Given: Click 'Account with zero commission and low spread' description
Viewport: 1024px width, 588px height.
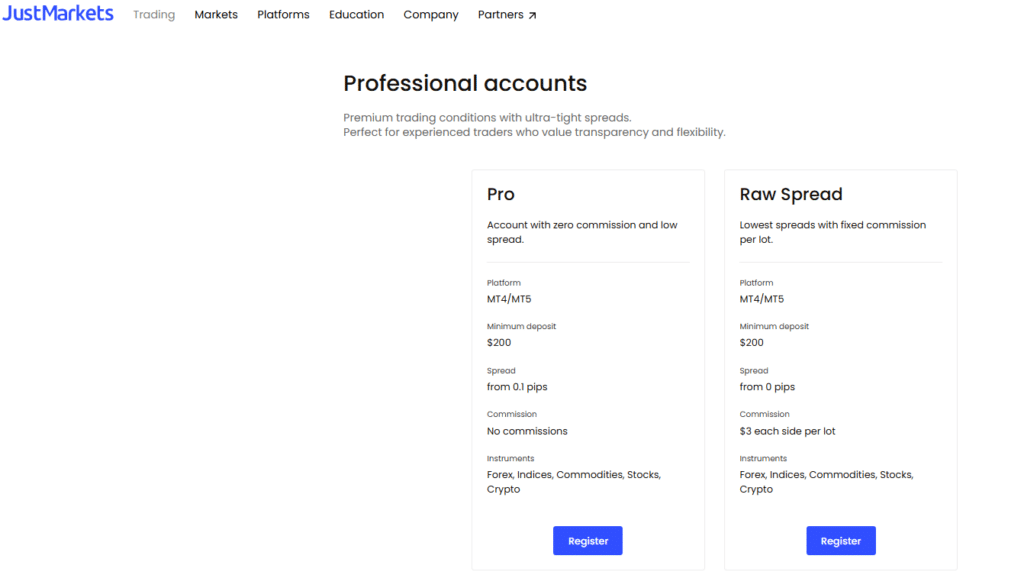Looking at the screenshot, I should pos(582,232).
